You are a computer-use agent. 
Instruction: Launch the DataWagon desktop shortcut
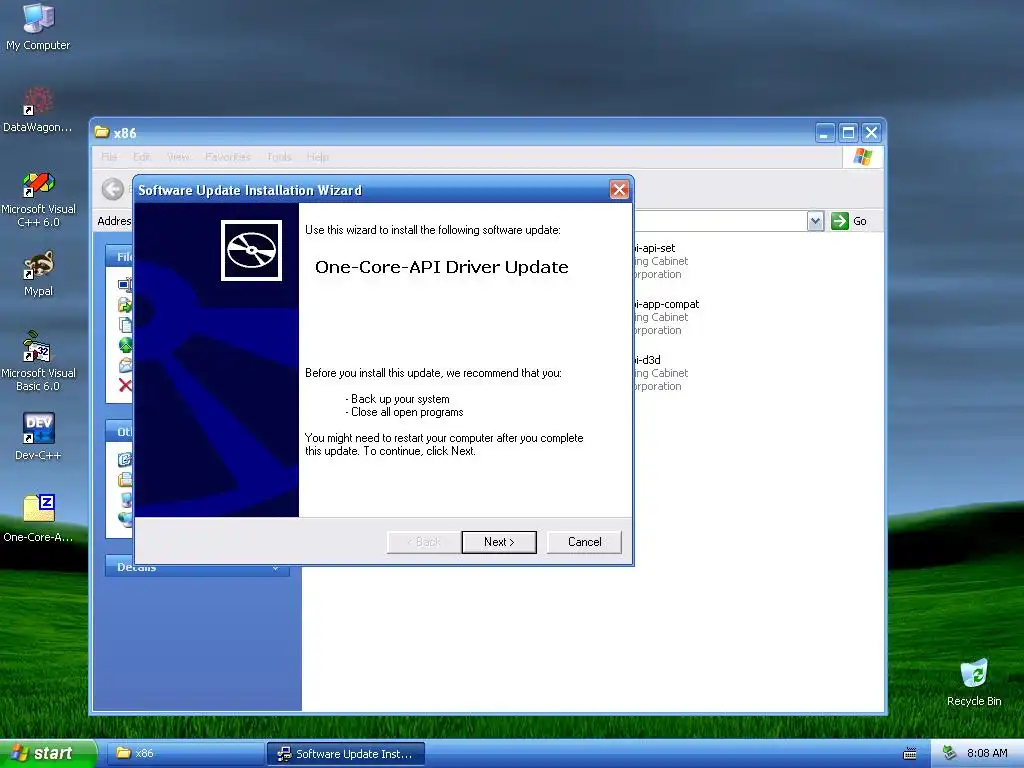click(38, 109)
